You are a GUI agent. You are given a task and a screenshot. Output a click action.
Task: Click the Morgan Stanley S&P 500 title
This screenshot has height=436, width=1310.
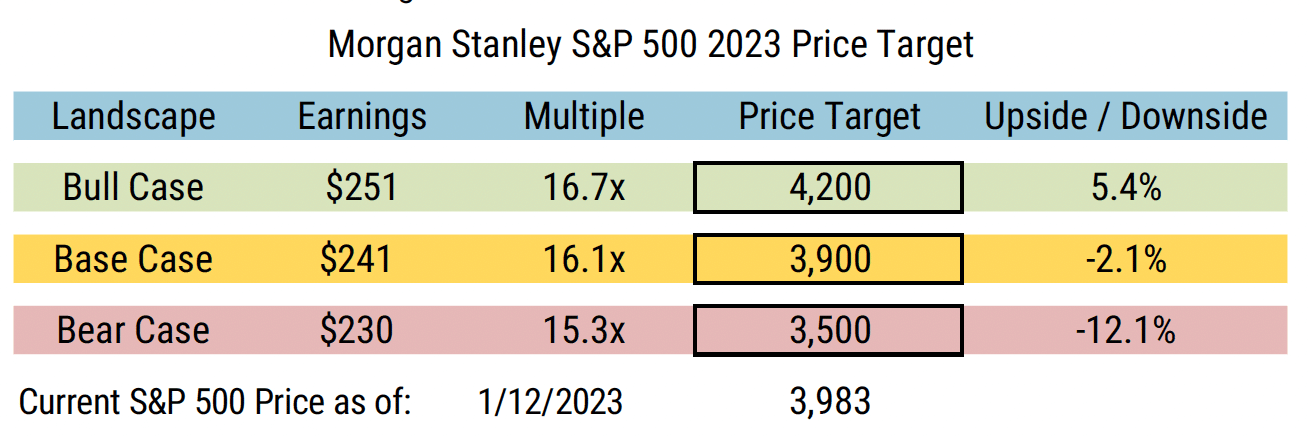pyautogui.click(x=650, y=45)
